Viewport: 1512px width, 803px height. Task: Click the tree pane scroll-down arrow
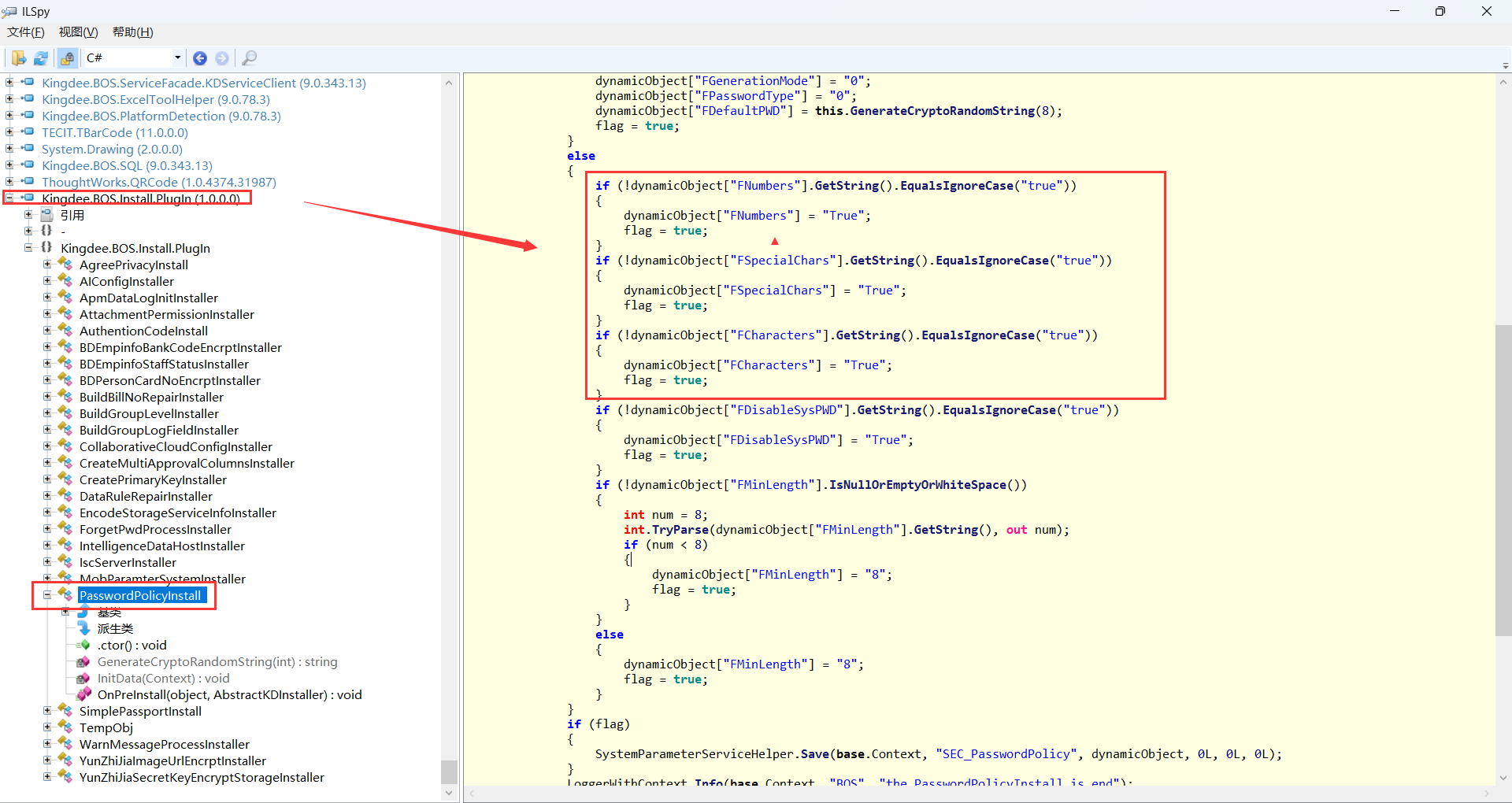pos(449,793)
